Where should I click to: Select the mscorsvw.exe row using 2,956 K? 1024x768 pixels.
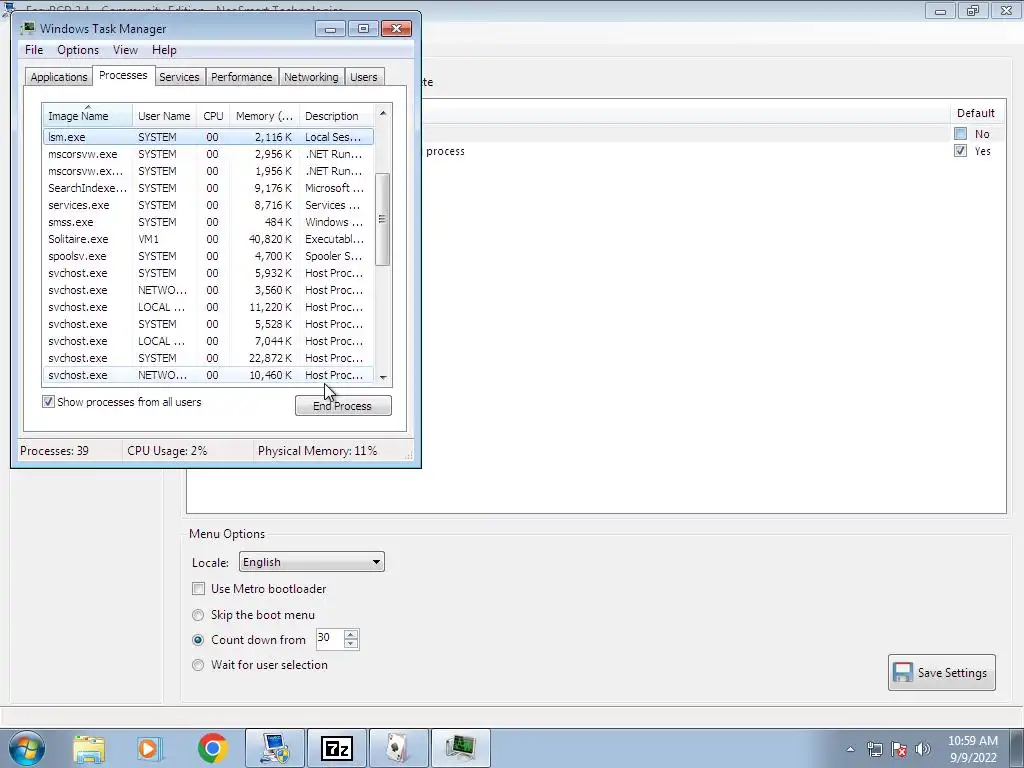[x=208, y=154]
